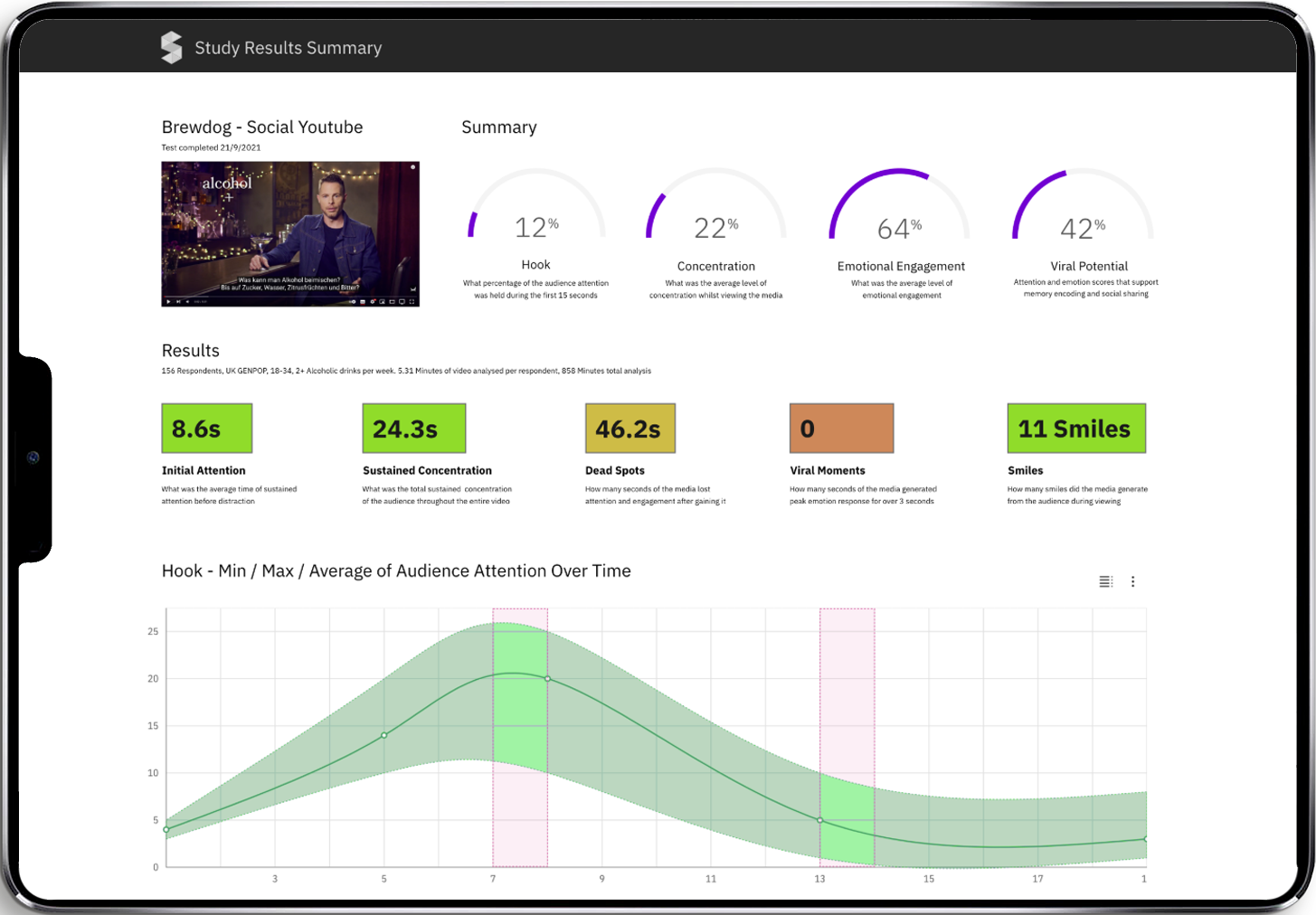The width and height of the screenshot is (1316, 915).
Task: Click the x-axis label 9
Action: coord(601,879)
